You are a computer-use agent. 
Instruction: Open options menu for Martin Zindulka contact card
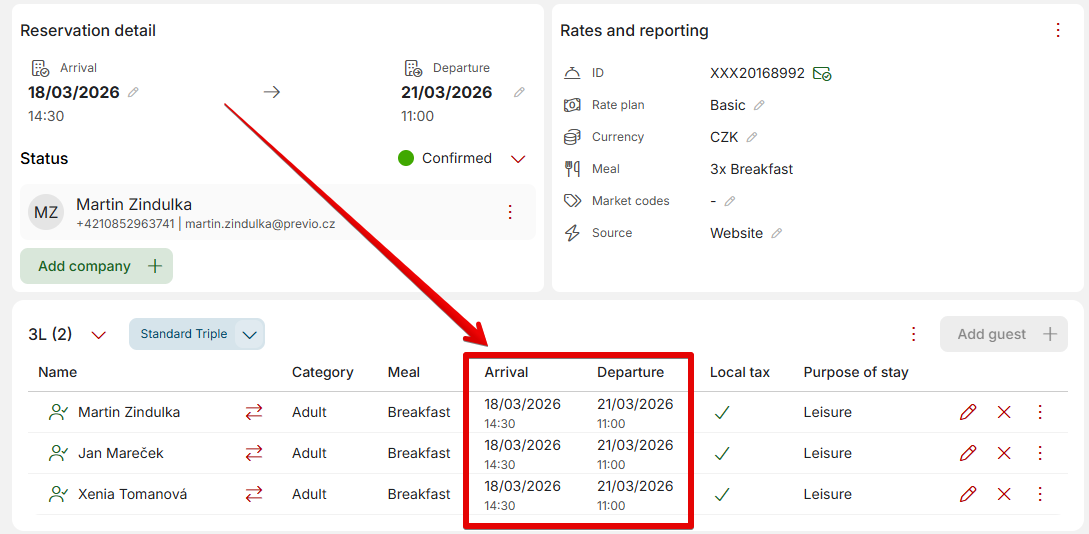click(510, 212)
